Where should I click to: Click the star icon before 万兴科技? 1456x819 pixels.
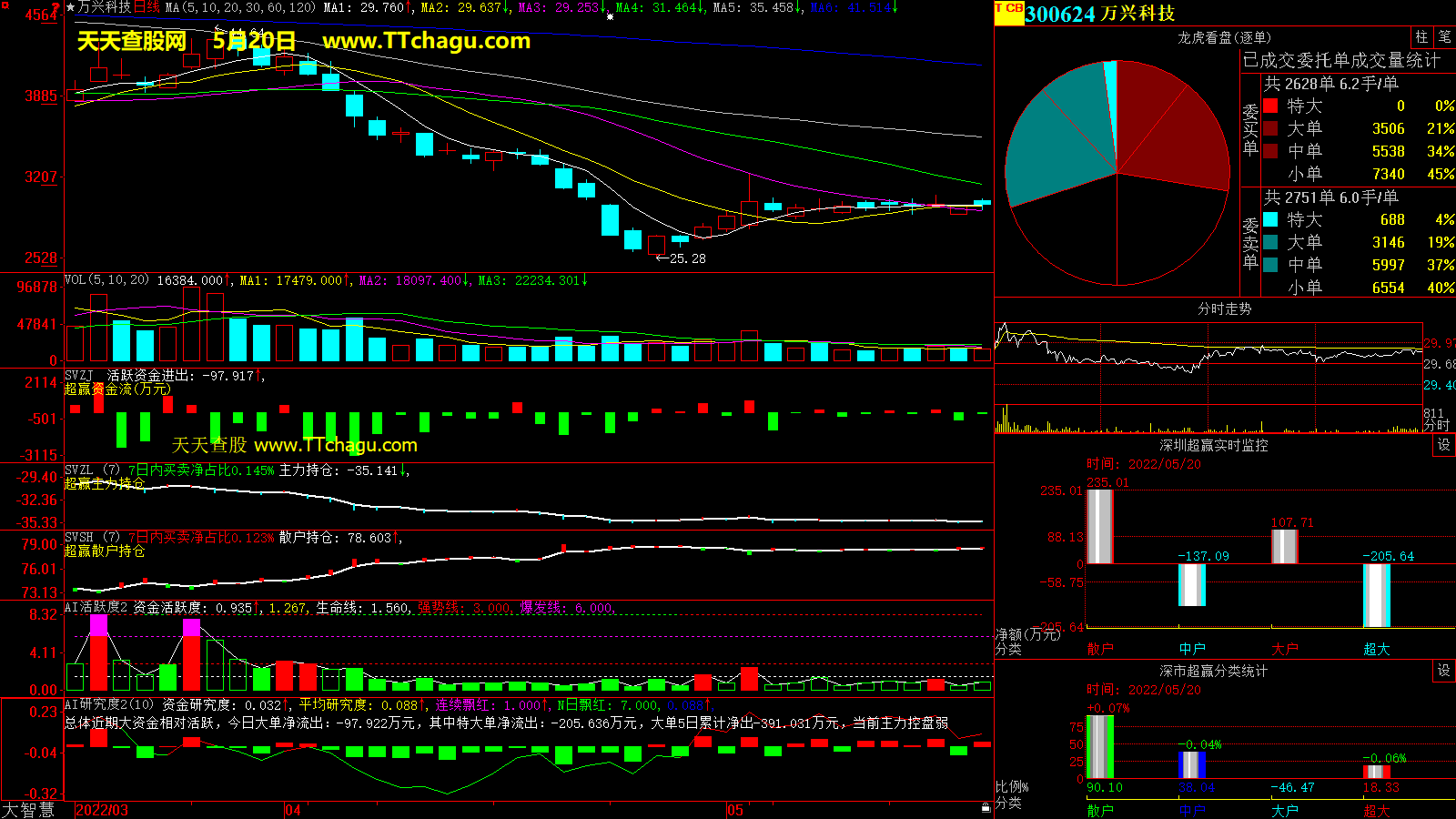tap(70, 7)
